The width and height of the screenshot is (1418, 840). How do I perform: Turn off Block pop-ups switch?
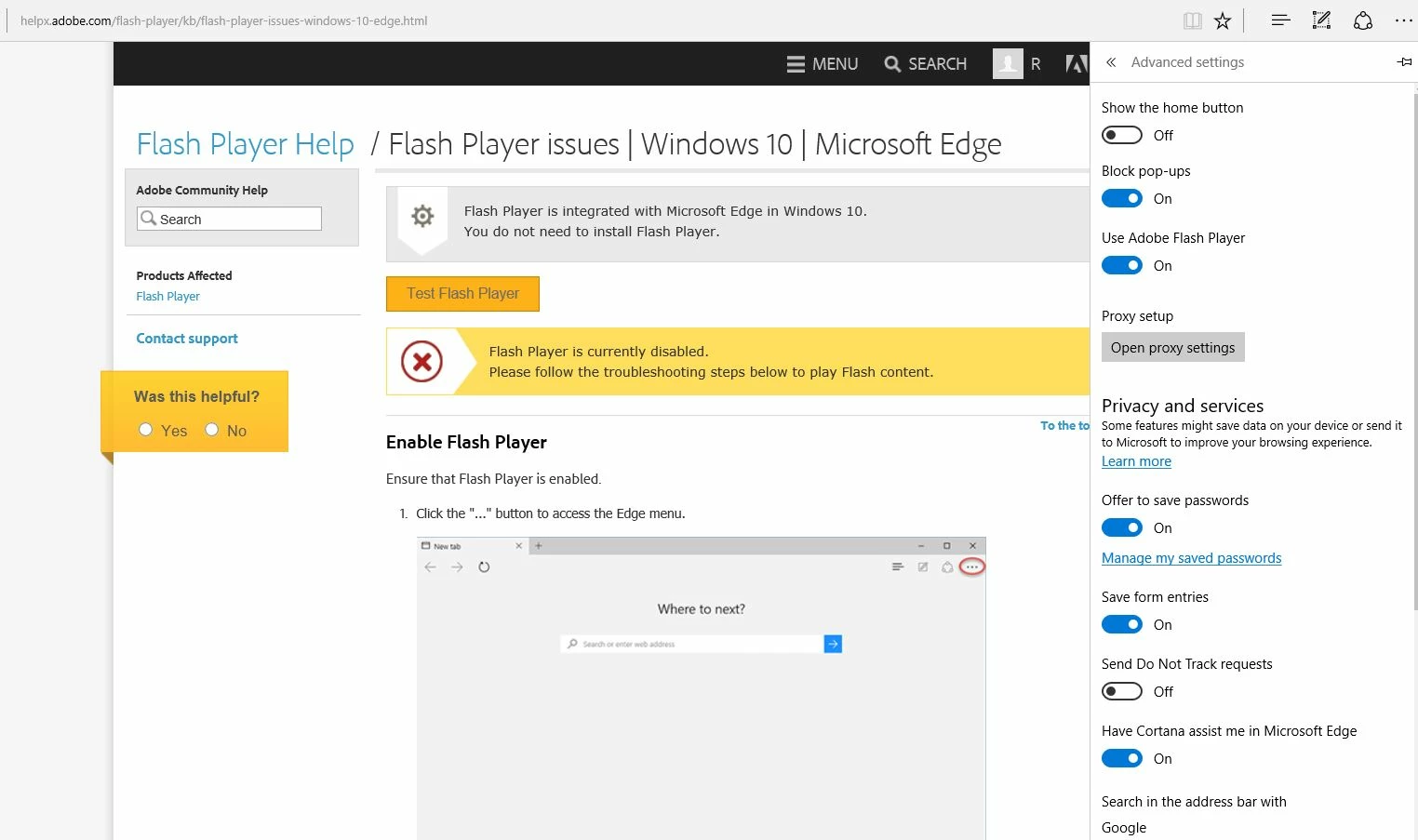pyautogui.click(x=1121, y=198)
